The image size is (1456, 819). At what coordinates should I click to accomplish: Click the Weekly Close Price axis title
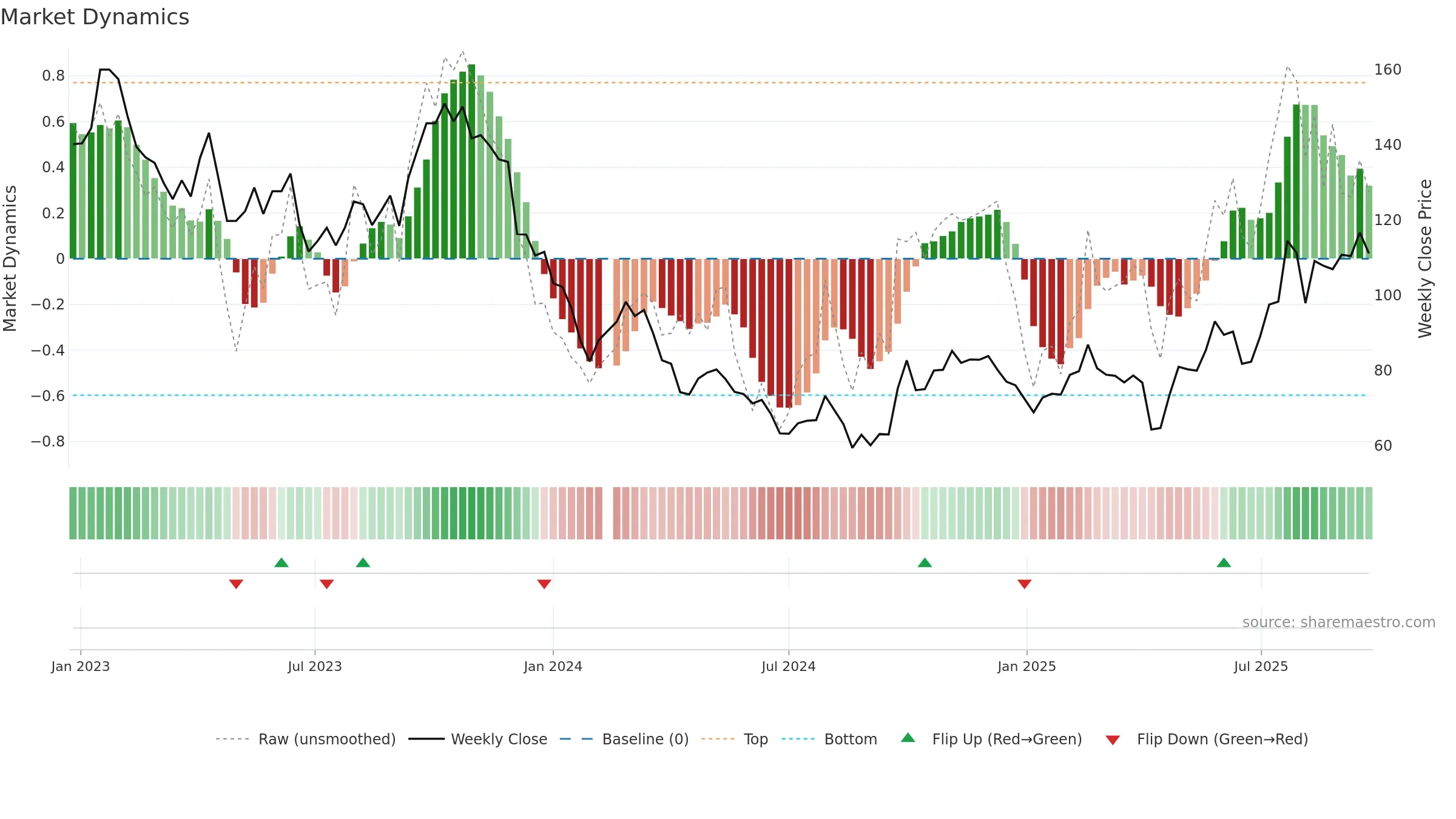[x=1425, y=258]
